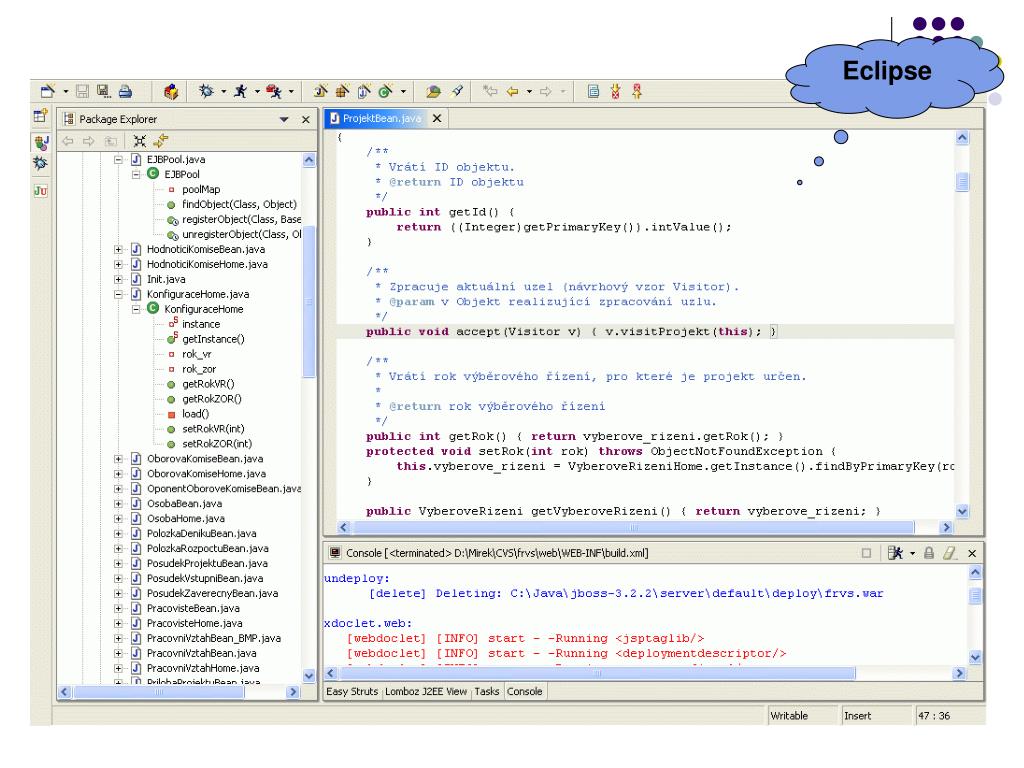This screenshot has height=768, width=1024.
Task: Close the ProjektBean.java editor tab
Action: tap(437, 118)
